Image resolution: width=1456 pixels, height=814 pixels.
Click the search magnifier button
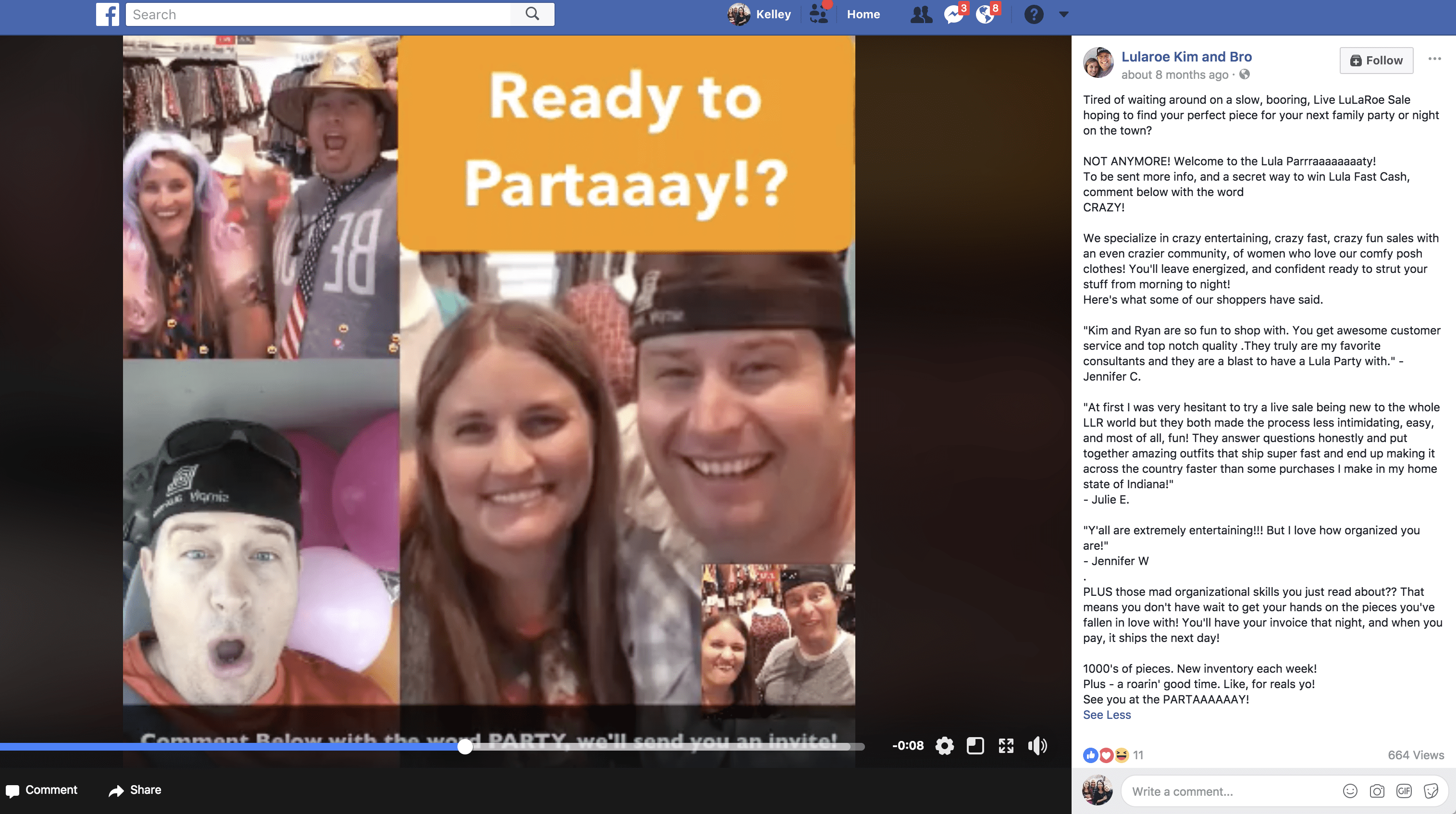(532, 14)
